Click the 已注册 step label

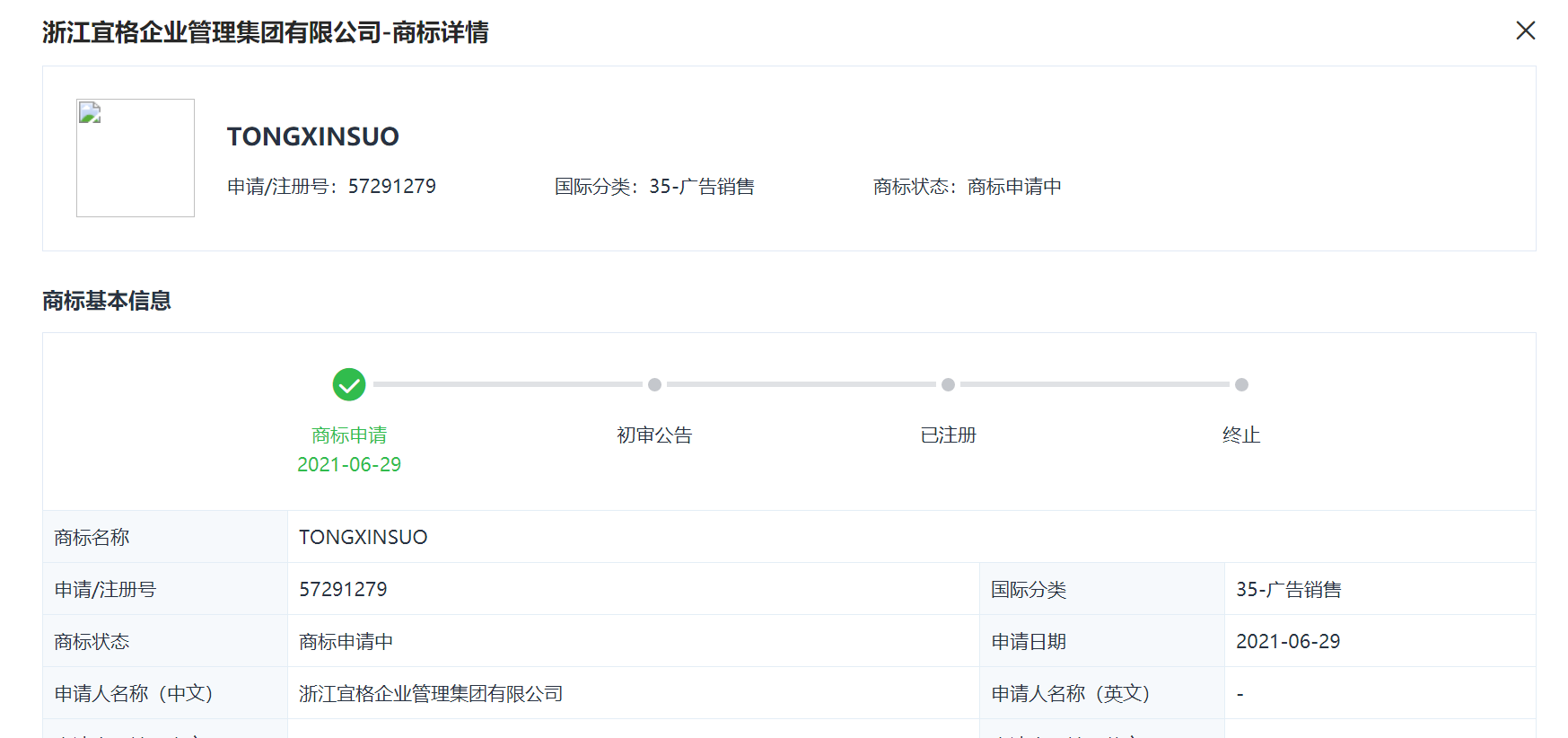pos(948,435)
